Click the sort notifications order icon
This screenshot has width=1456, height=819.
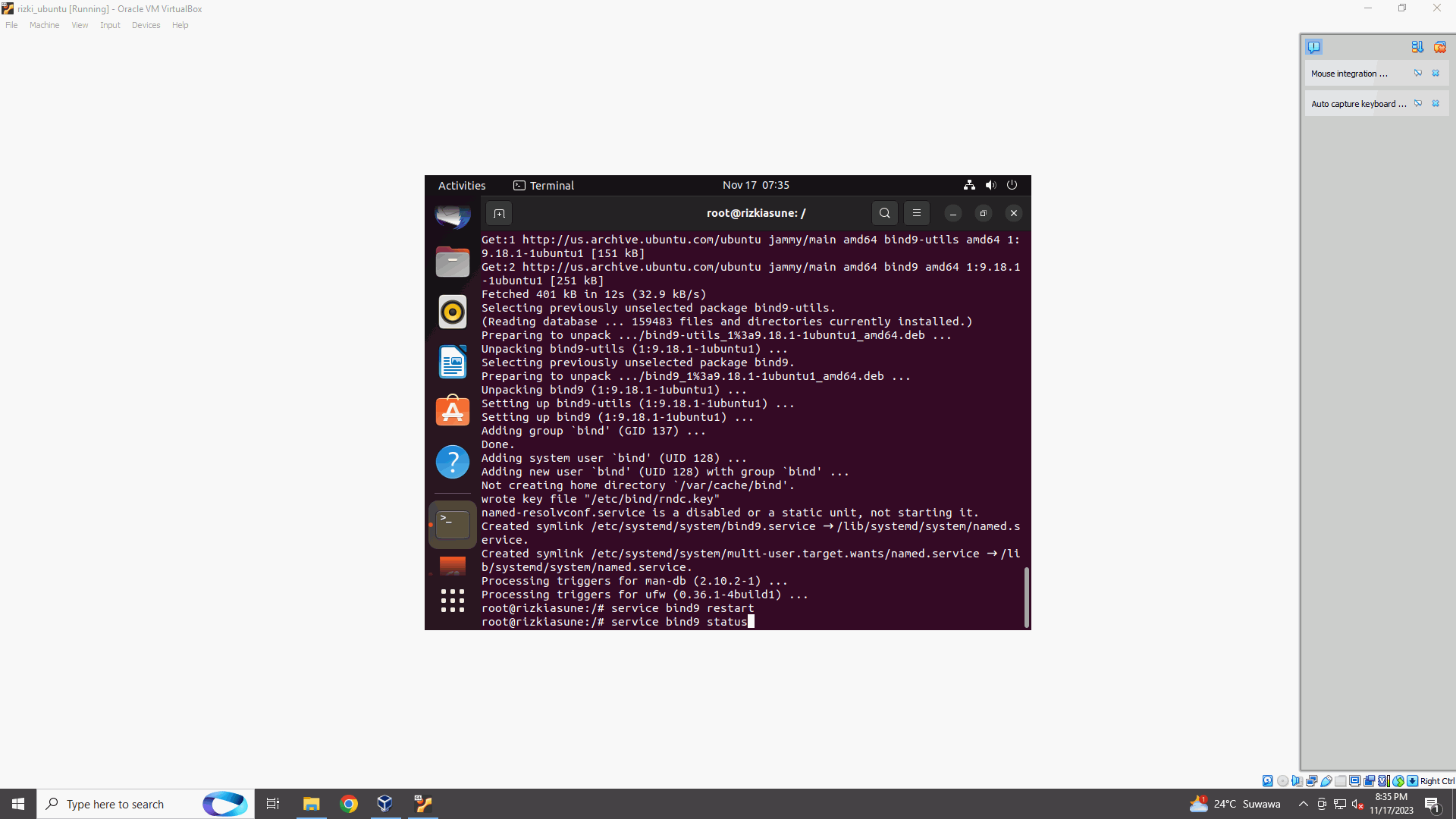[1417, 47]
